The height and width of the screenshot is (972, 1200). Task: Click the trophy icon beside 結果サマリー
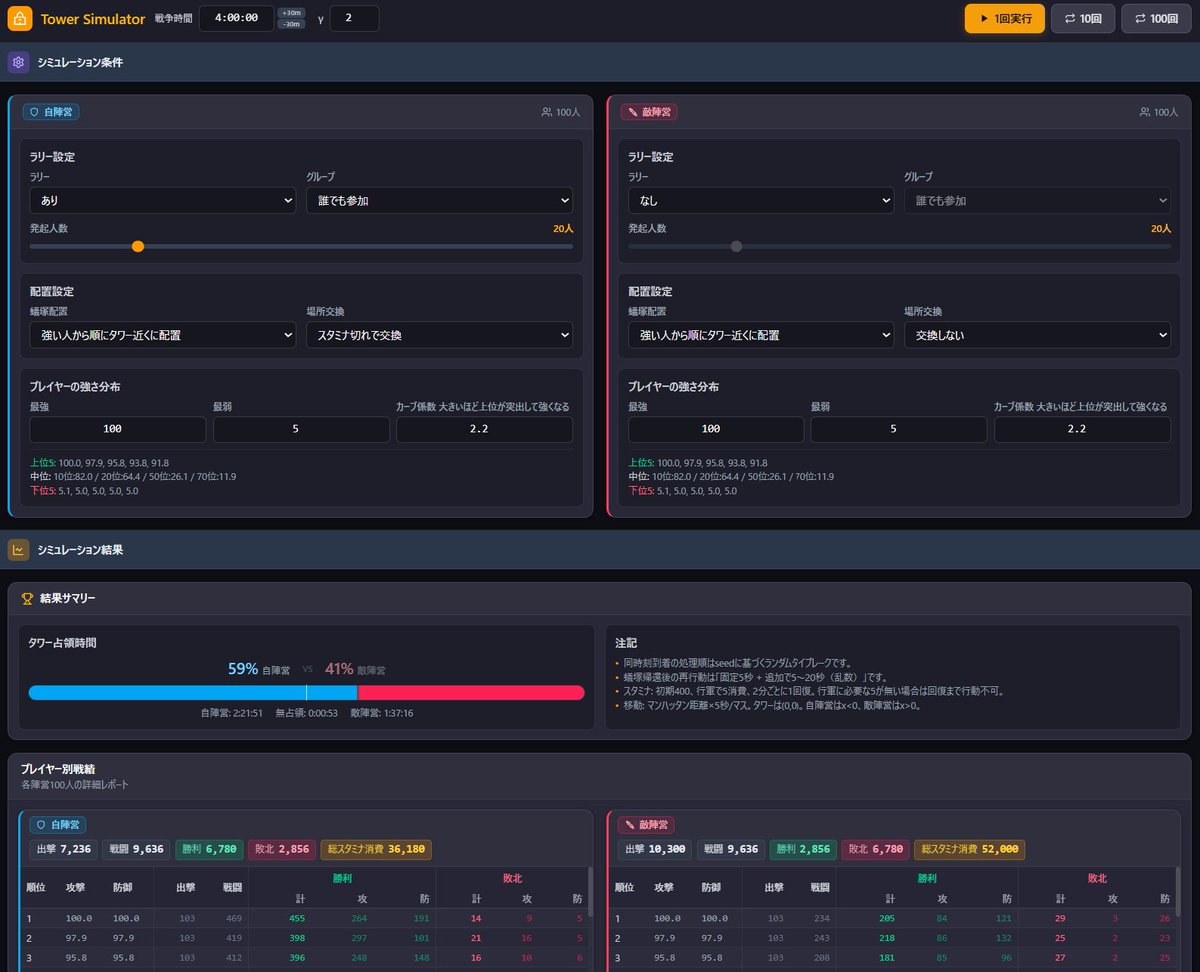click(x=28, y=598)
